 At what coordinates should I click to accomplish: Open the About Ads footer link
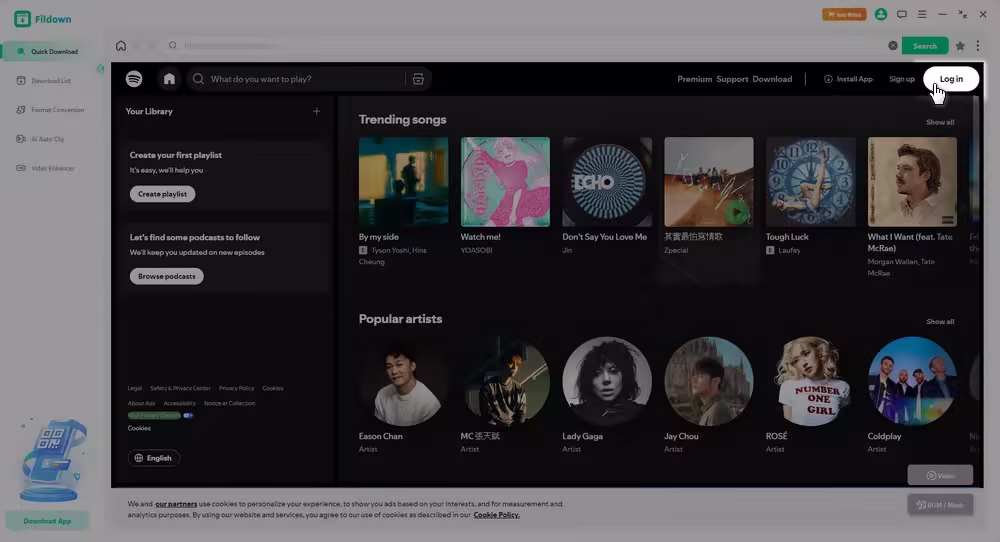click(141, 404)
